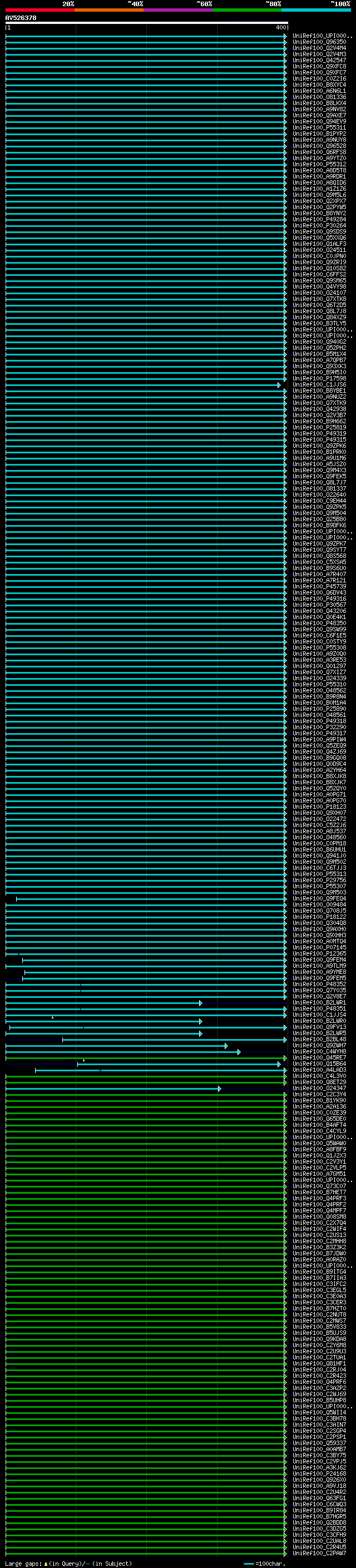Select hit label UniRef100_P49319
The height and width of the screenshot is (1568, 356).
tap(319, 433)
